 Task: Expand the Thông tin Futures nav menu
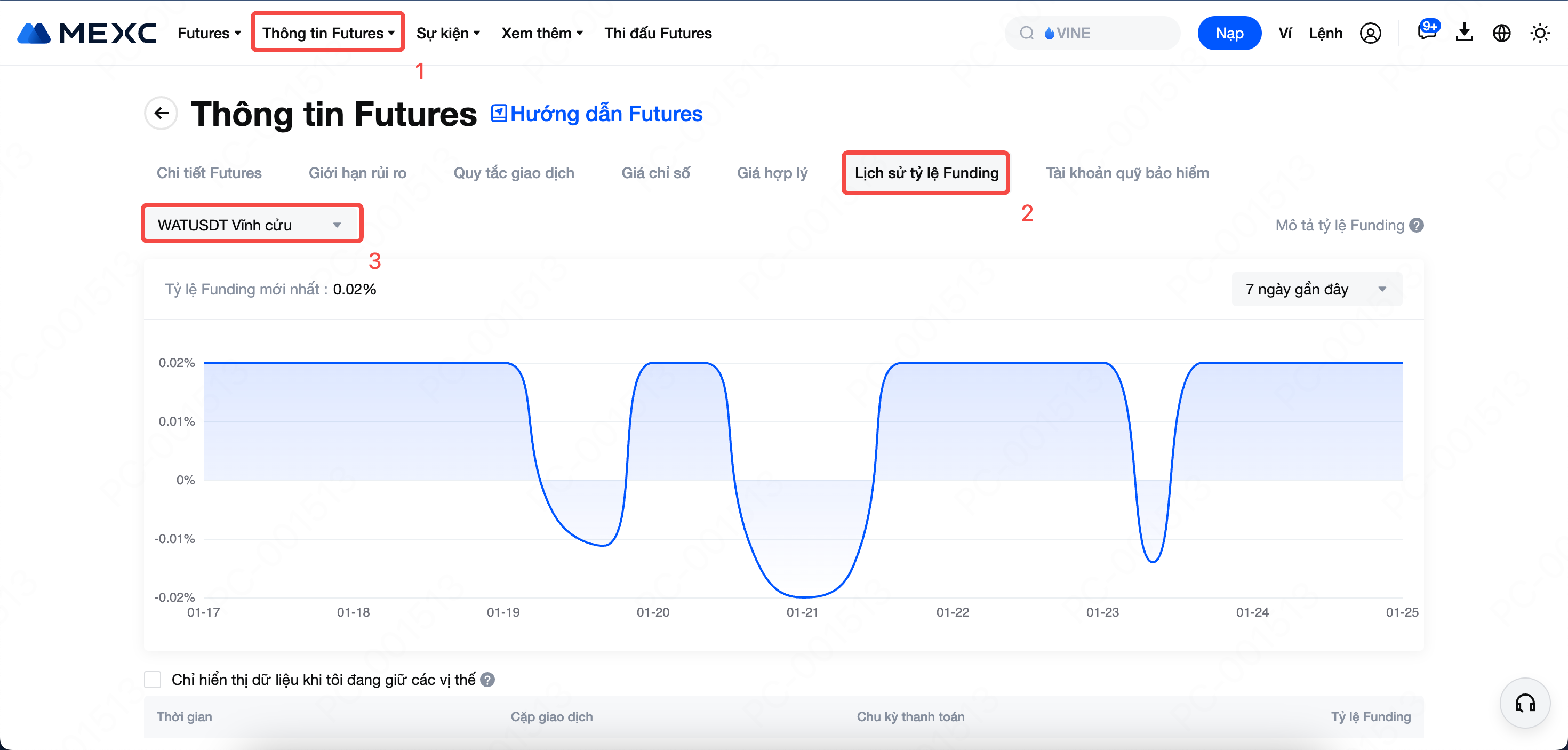[328, 33]
